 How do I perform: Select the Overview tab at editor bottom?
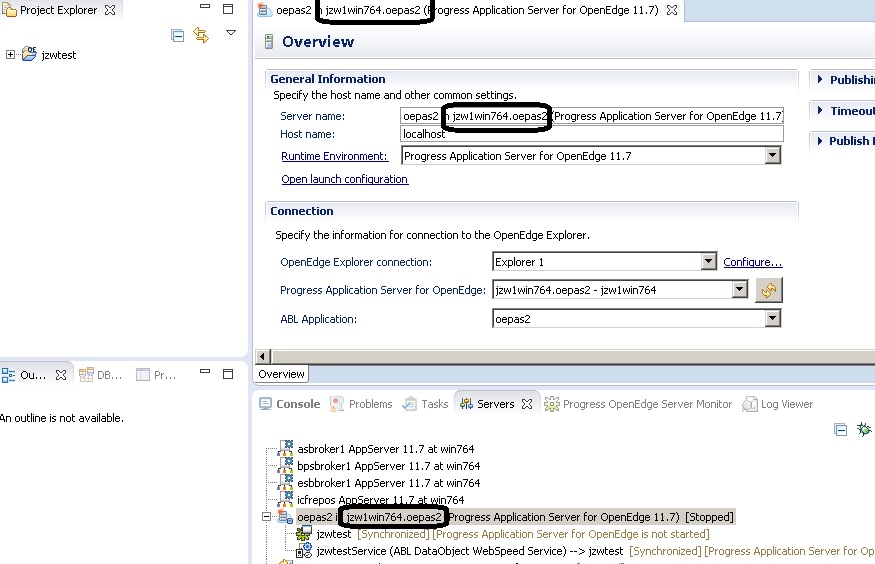[281, 374]
